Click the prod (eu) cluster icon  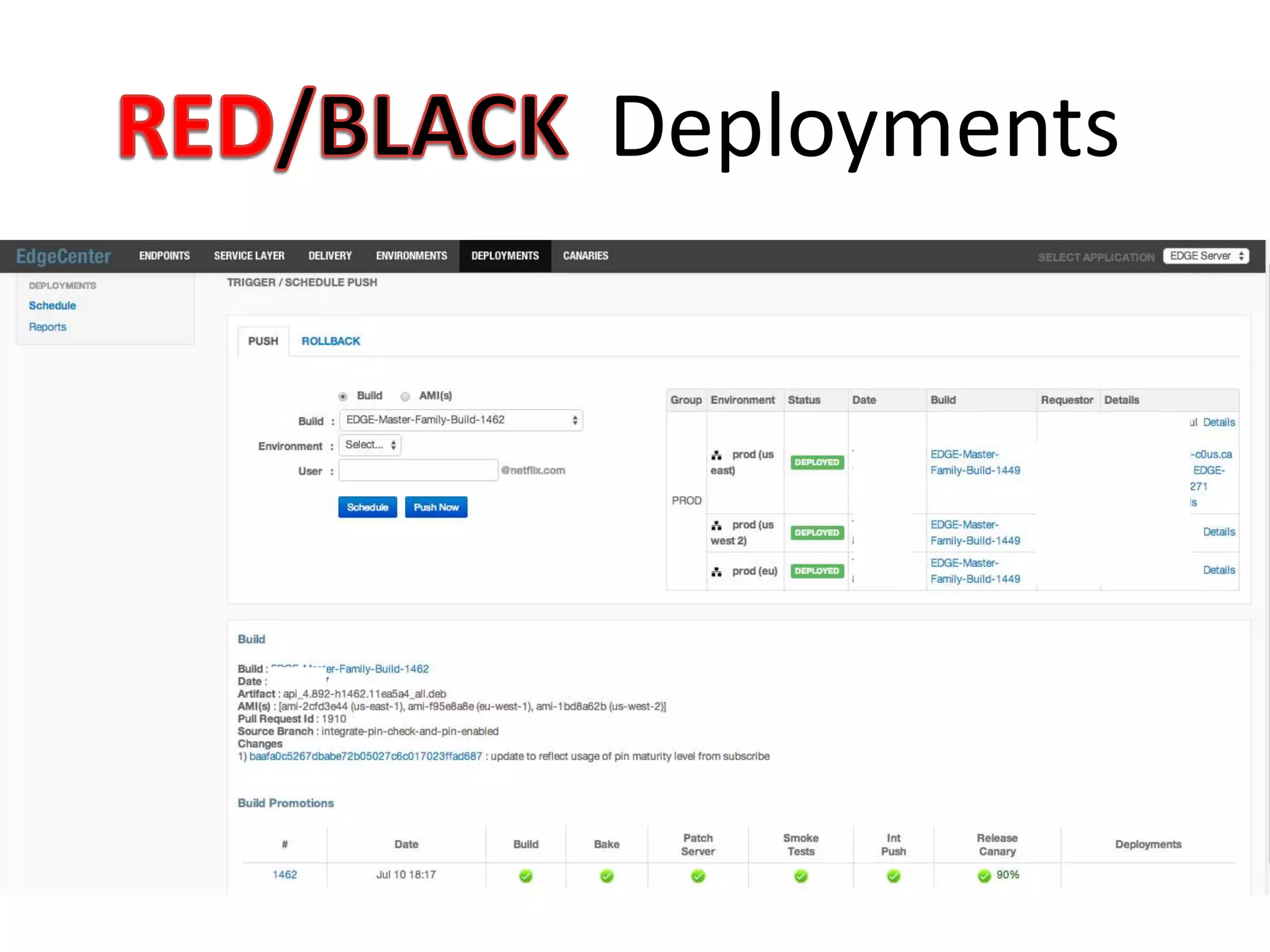[716, 571]
